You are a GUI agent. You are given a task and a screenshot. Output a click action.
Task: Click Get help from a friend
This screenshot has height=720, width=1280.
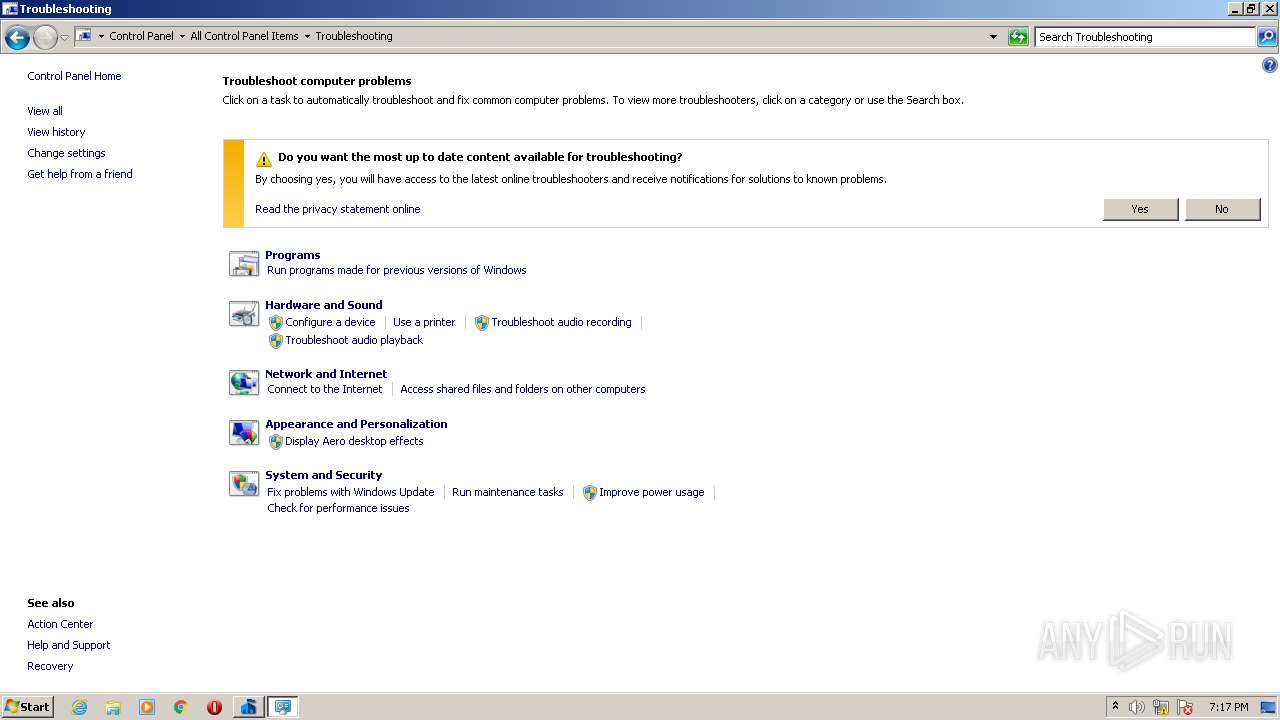[80, 174]
